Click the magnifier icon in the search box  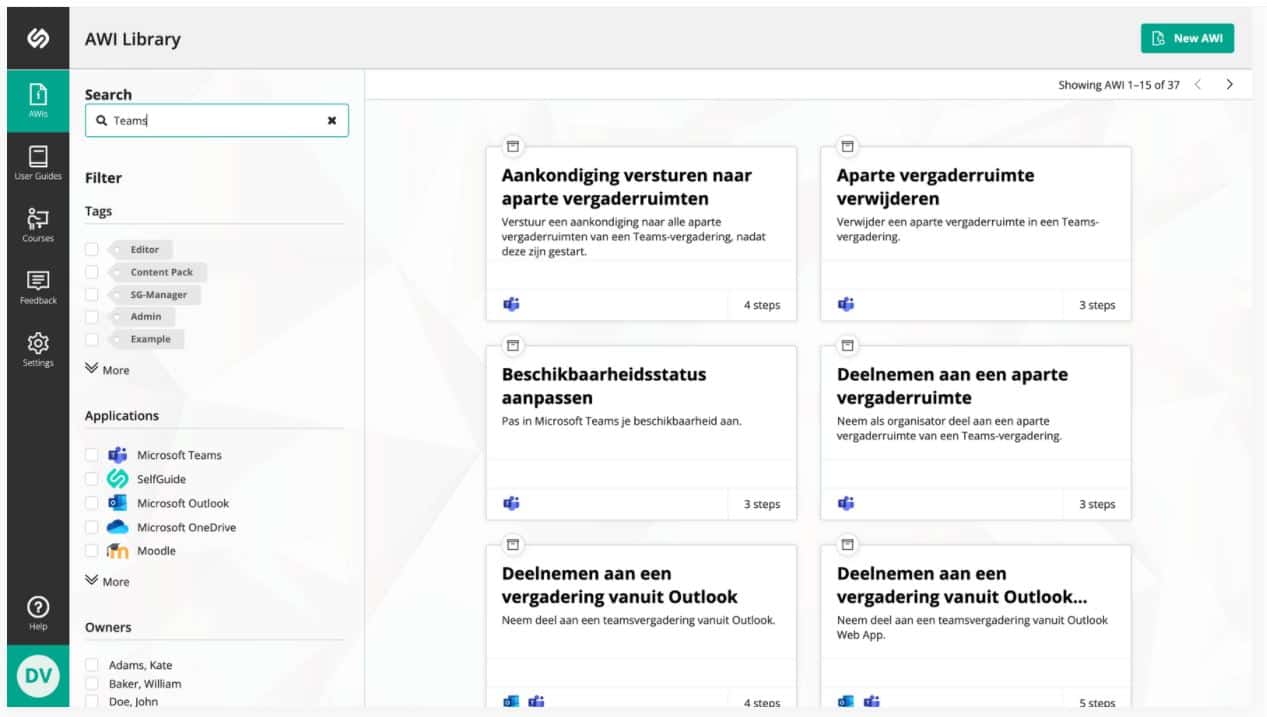click(x=101, y=120)
